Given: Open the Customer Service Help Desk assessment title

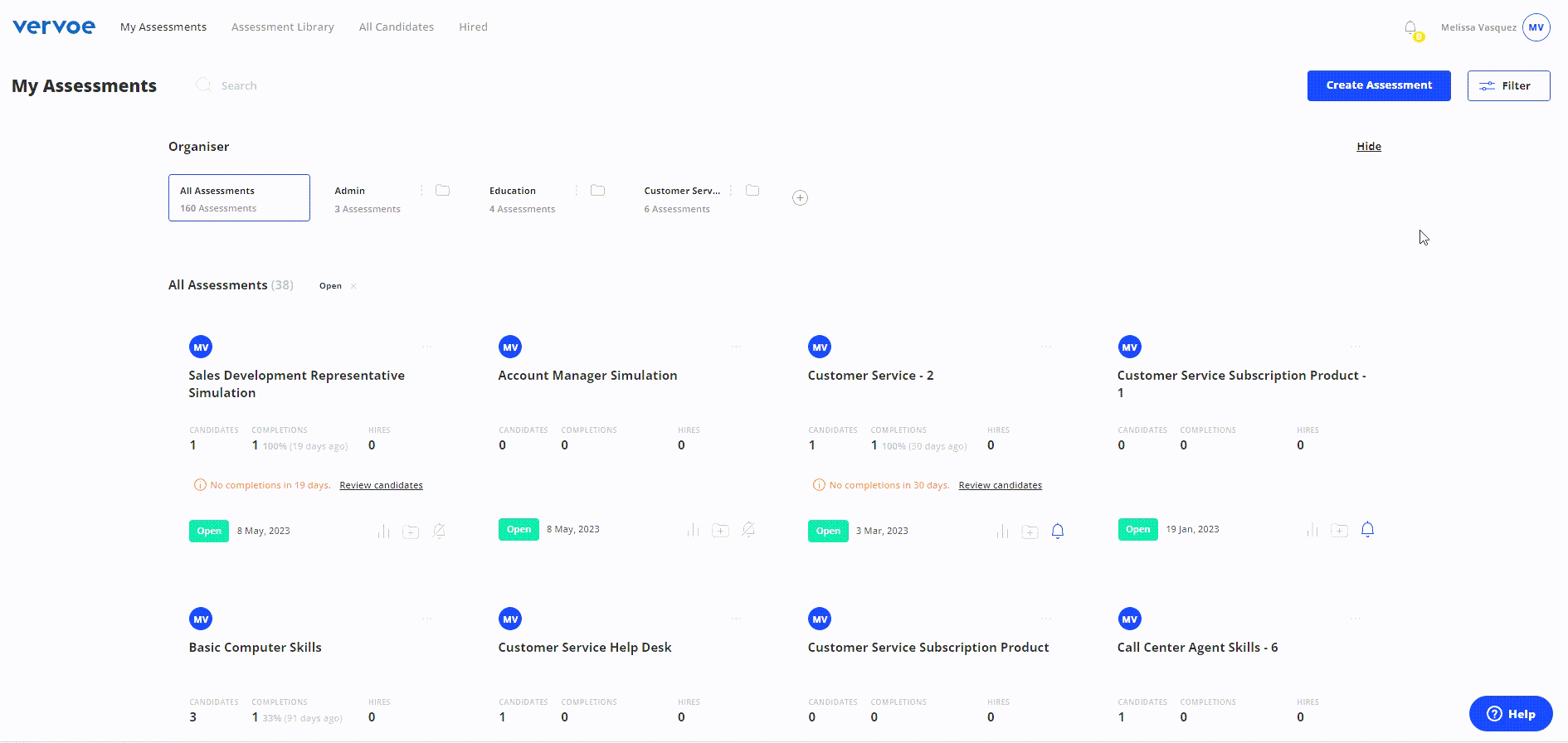Looking at the screenshot, I should pyautogui.click(x=585, y=648).
